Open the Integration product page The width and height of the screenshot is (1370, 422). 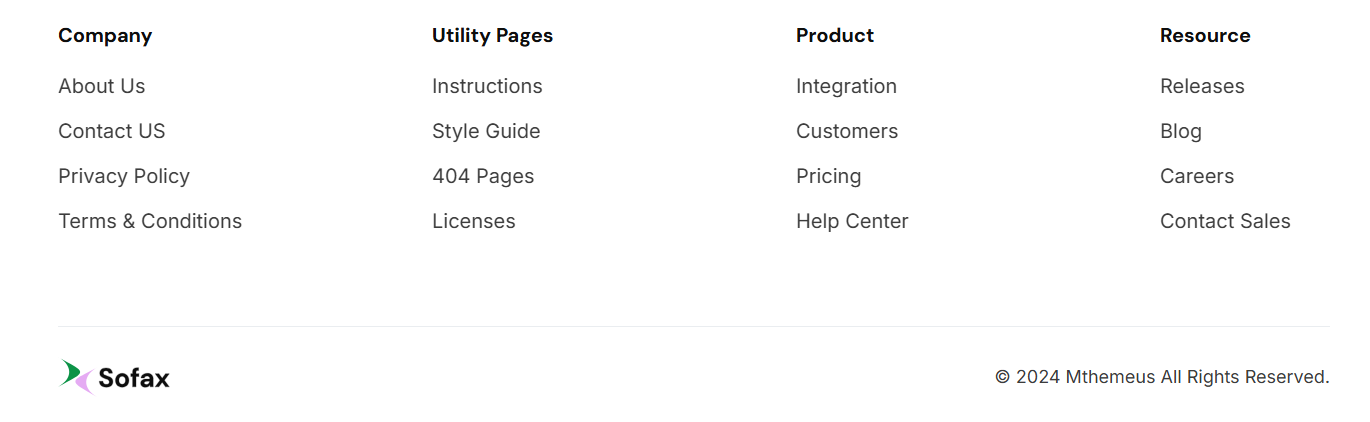click(846, 86)
